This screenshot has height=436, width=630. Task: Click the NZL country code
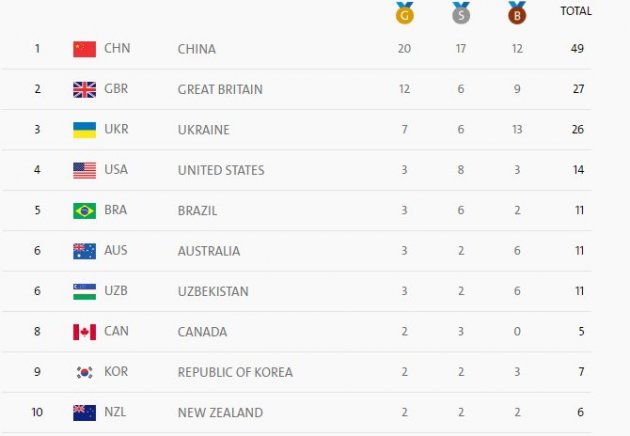click(117, 412)
